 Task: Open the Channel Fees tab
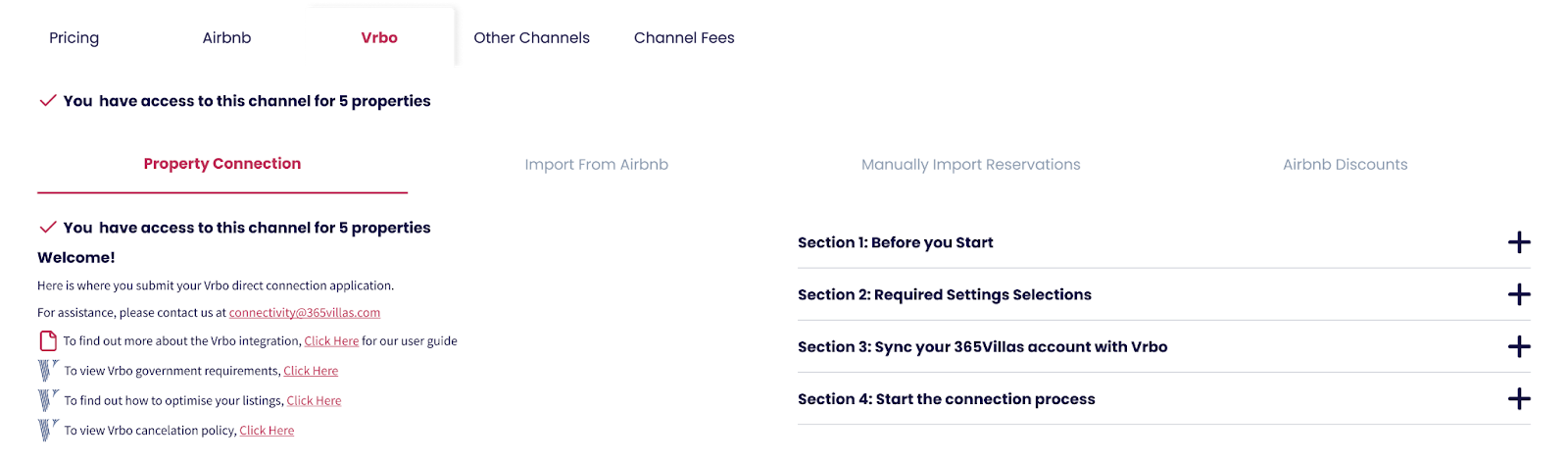[684, 38]
